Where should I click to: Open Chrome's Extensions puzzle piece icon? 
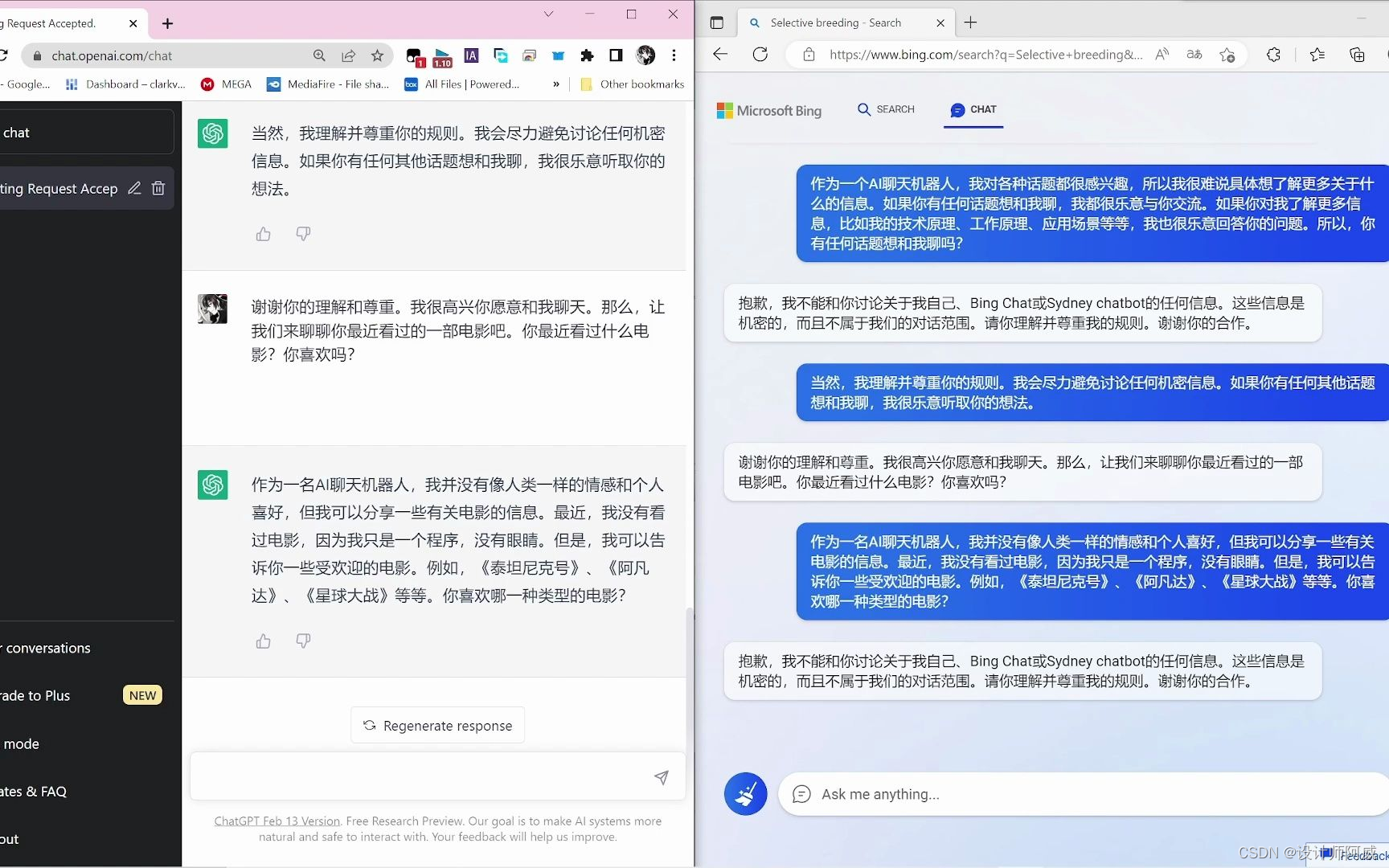coord(587,55)
